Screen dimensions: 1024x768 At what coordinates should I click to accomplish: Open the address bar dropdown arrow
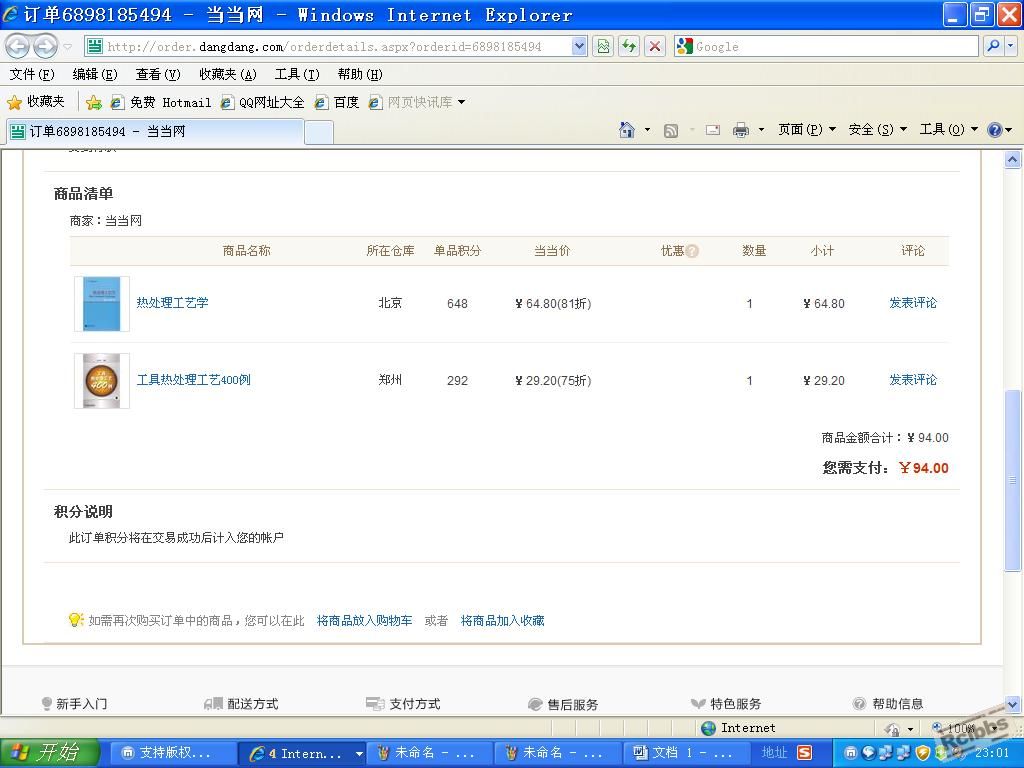tap(579, 46)
